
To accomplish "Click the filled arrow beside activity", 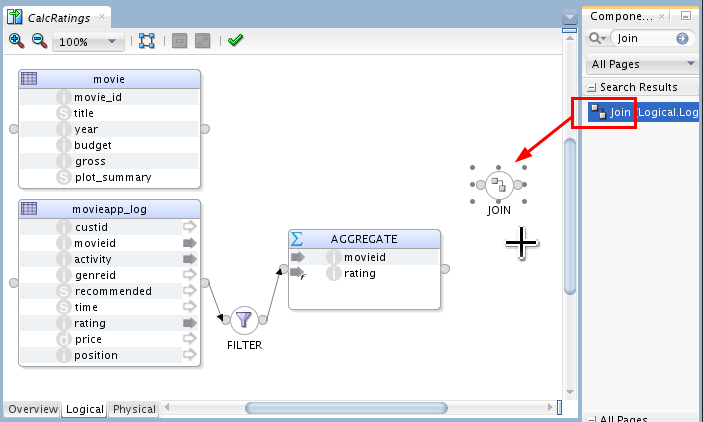I will [190, 259].
